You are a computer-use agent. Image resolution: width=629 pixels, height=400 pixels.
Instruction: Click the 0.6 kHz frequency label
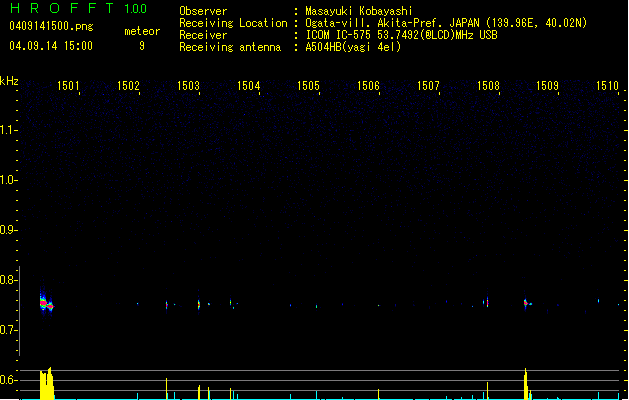[7, 380]
